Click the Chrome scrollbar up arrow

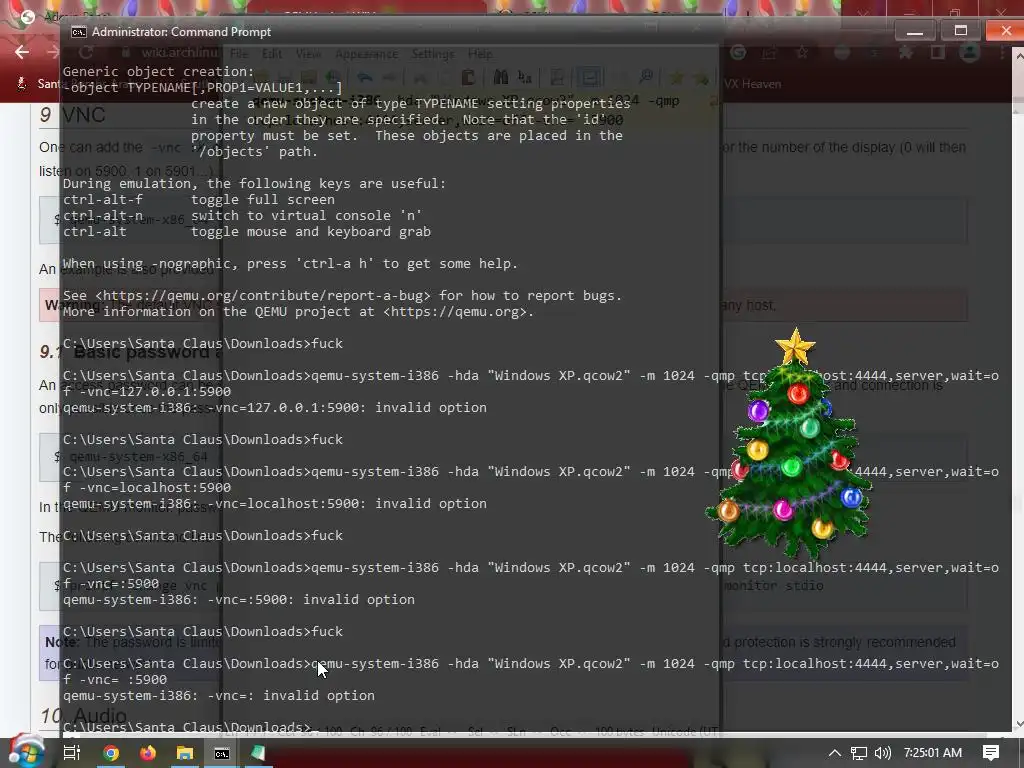point(1018,56)
